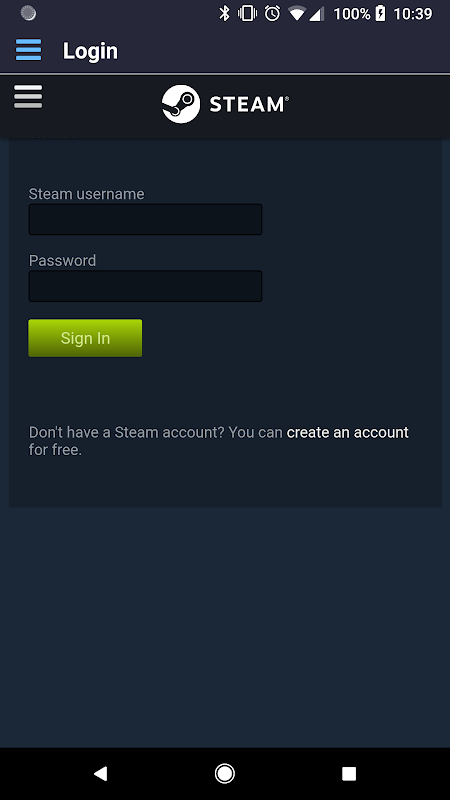
Task: Open recent apps with the square button
Action: pyautogui.click(x=349, y=773)
